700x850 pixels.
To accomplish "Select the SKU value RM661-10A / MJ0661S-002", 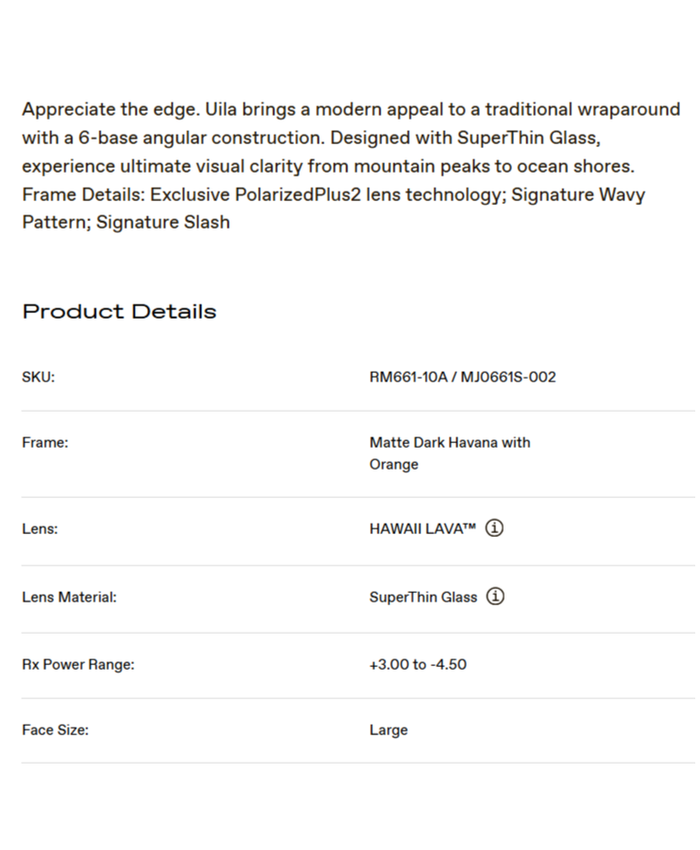I will (x=462, y=377).
